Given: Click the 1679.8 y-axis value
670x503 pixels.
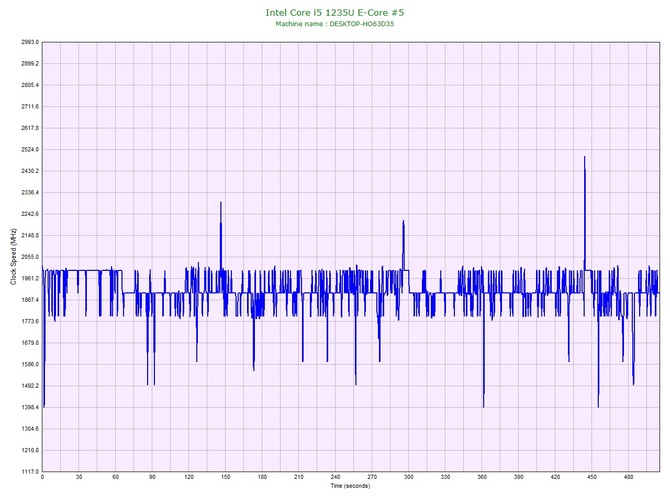Looking at the screenshot, I should (x=30, y=343).
